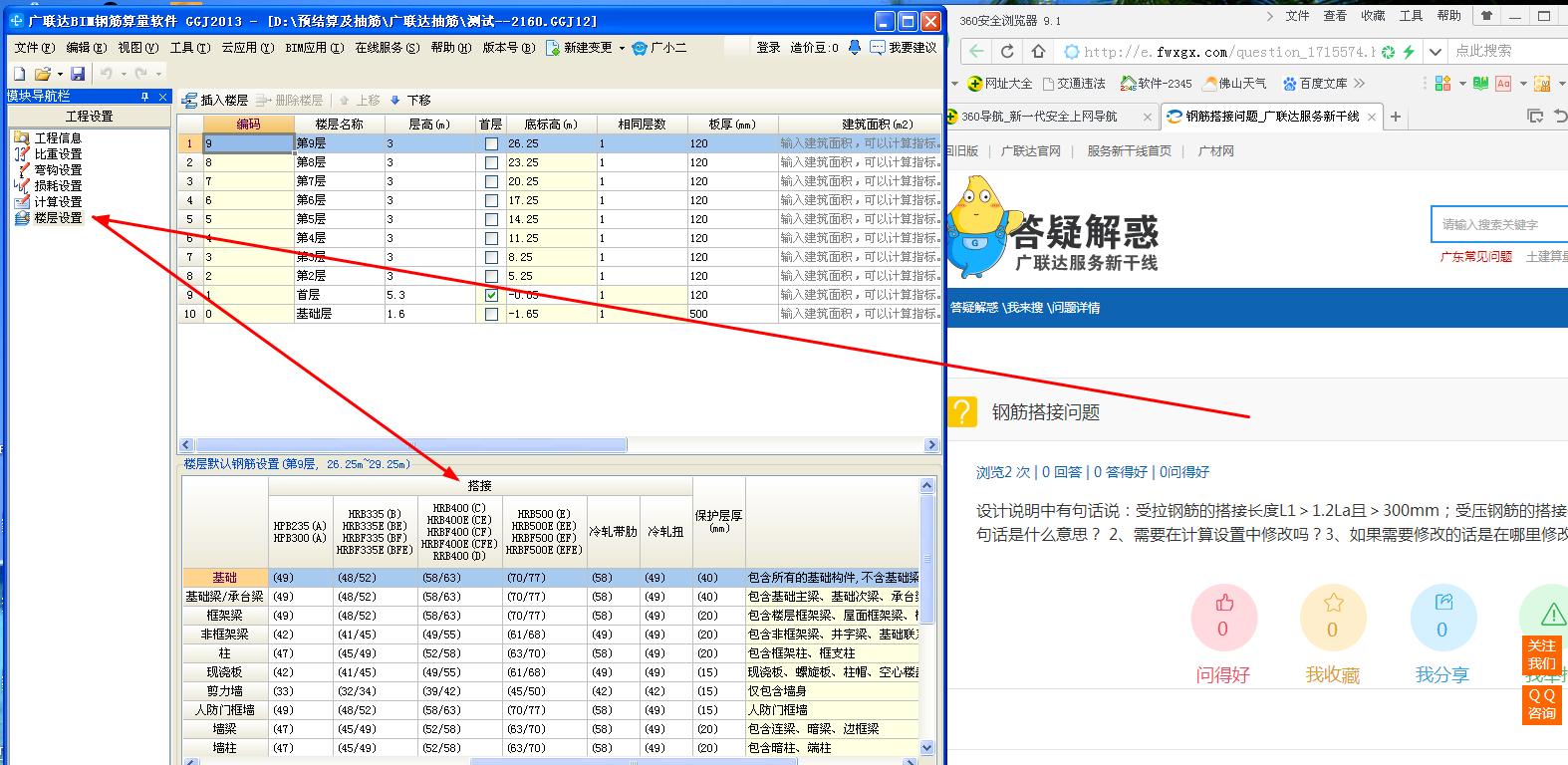Click browser home icon
This screenshot has height=765, width=1568.
[1038, 52]
